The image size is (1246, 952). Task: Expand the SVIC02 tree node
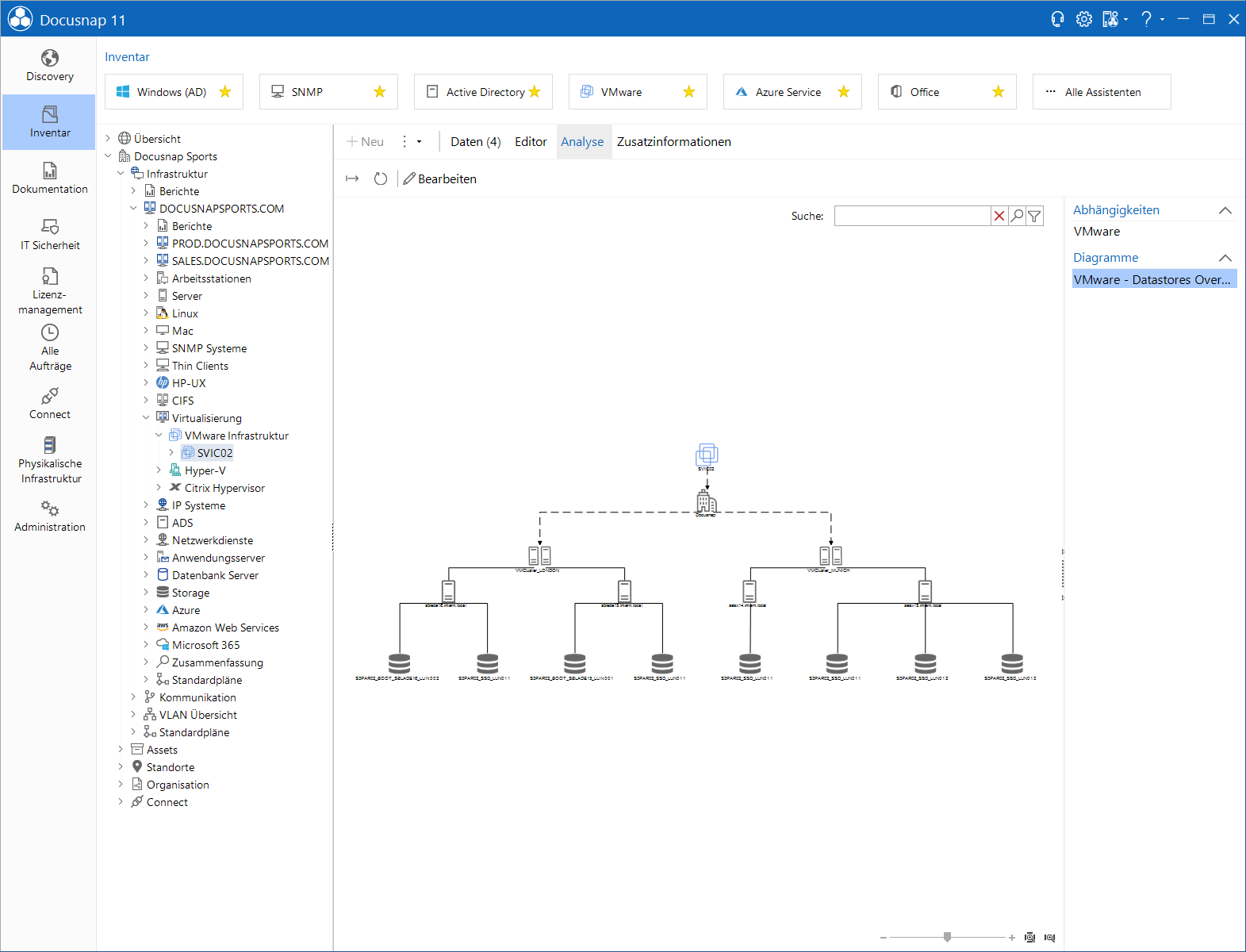tap(171, 453)
